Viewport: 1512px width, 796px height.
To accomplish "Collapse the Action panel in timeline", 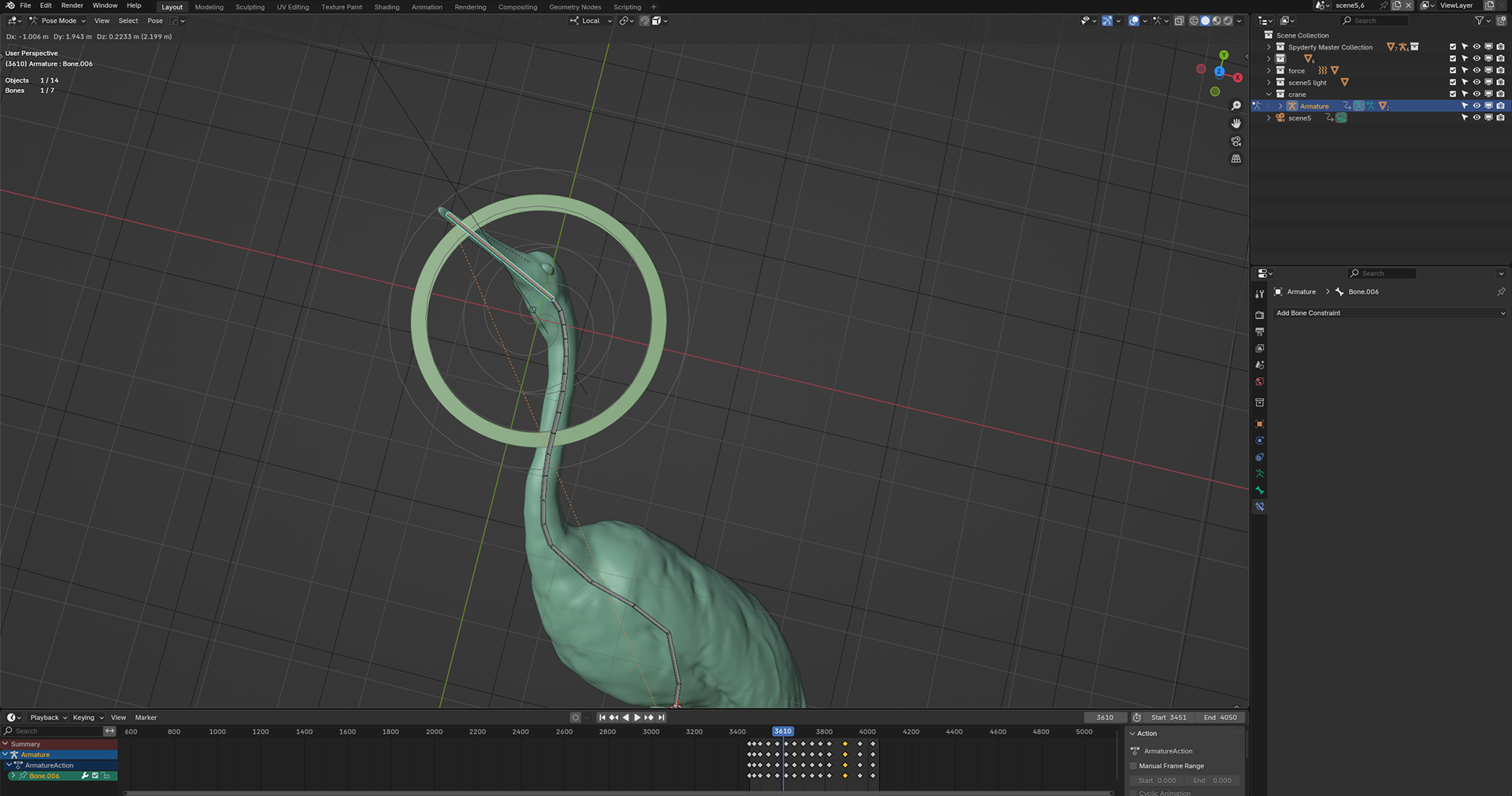I will 1133,734.
